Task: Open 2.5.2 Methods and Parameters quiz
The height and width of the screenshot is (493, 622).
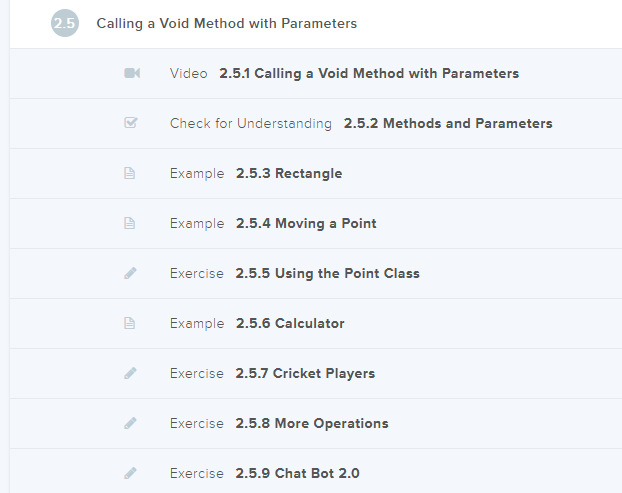Action: (447, 123)
